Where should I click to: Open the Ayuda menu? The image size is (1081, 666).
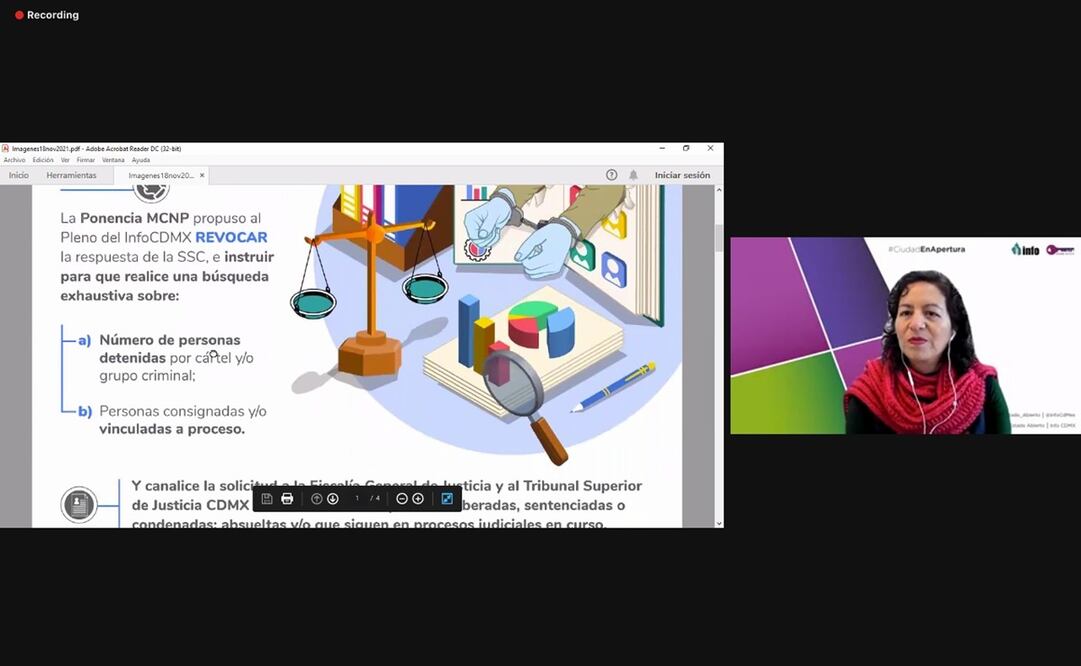tap(141, 160)
